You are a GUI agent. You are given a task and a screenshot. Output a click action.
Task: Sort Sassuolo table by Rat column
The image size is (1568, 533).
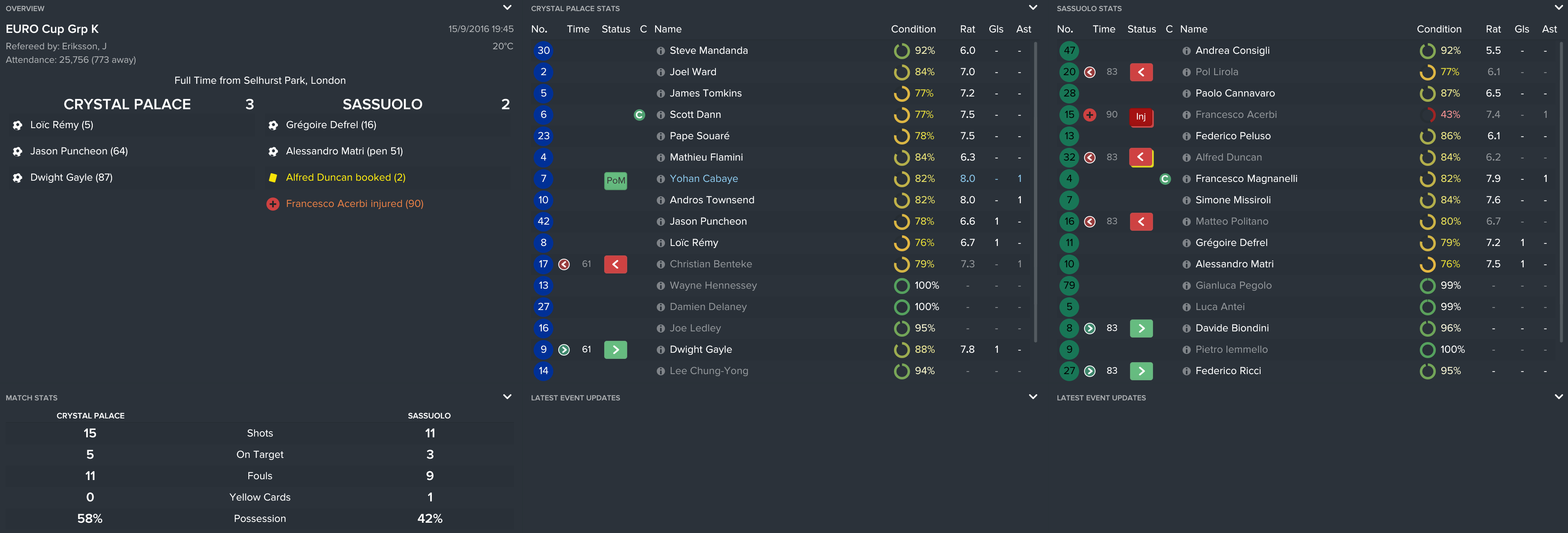pos(1493,29)
